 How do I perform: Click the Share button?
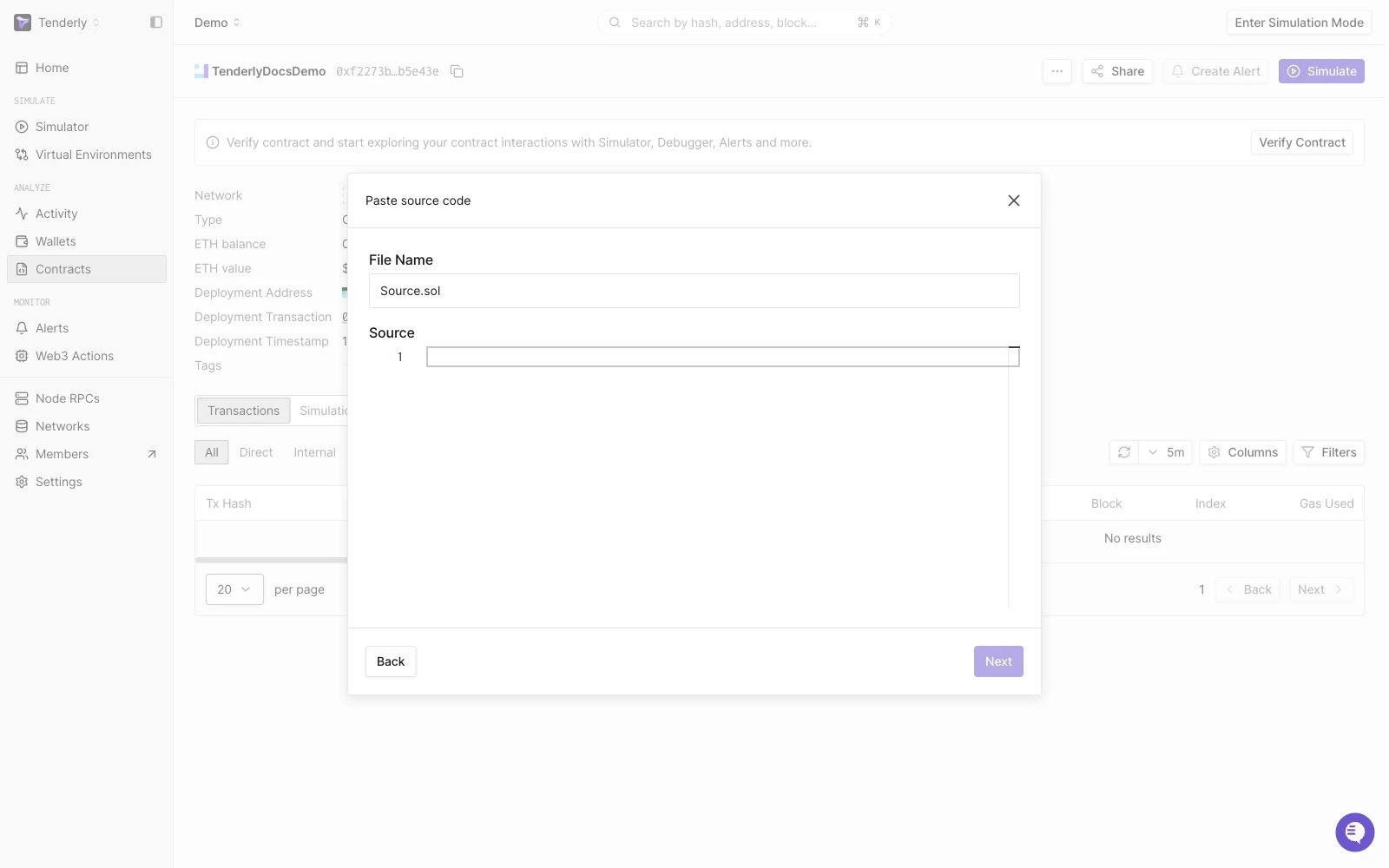click(x=1117, y=71)
